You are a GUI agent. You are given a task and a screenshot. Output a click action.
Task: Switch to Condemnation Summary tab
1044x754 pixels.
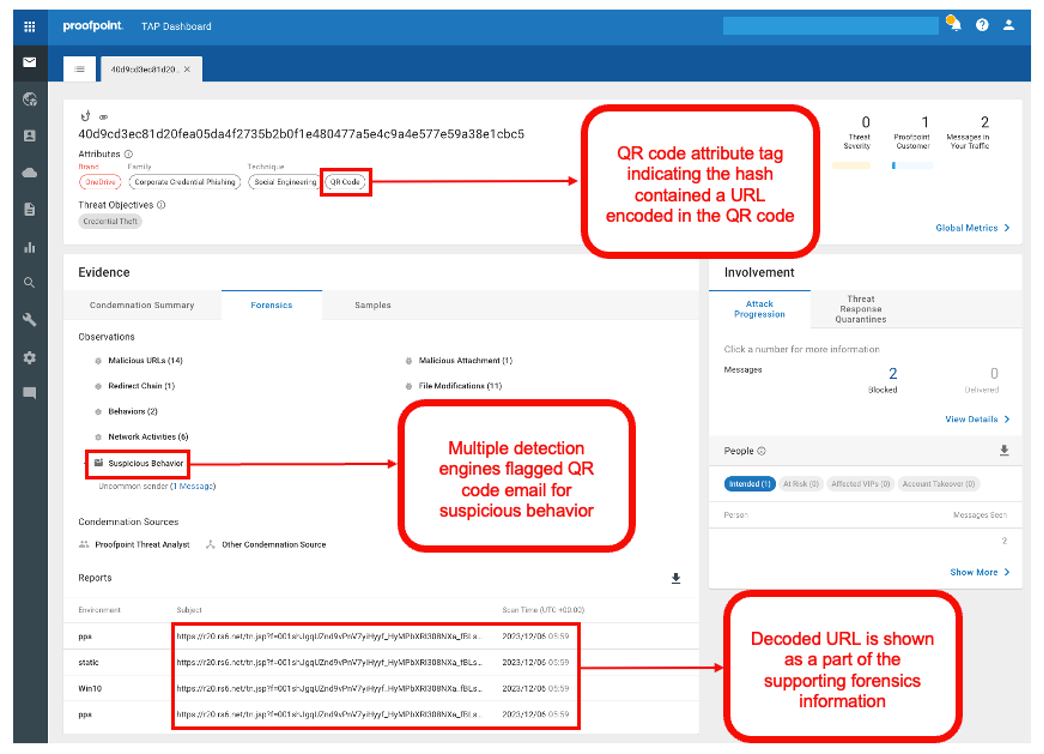[142, 305]
